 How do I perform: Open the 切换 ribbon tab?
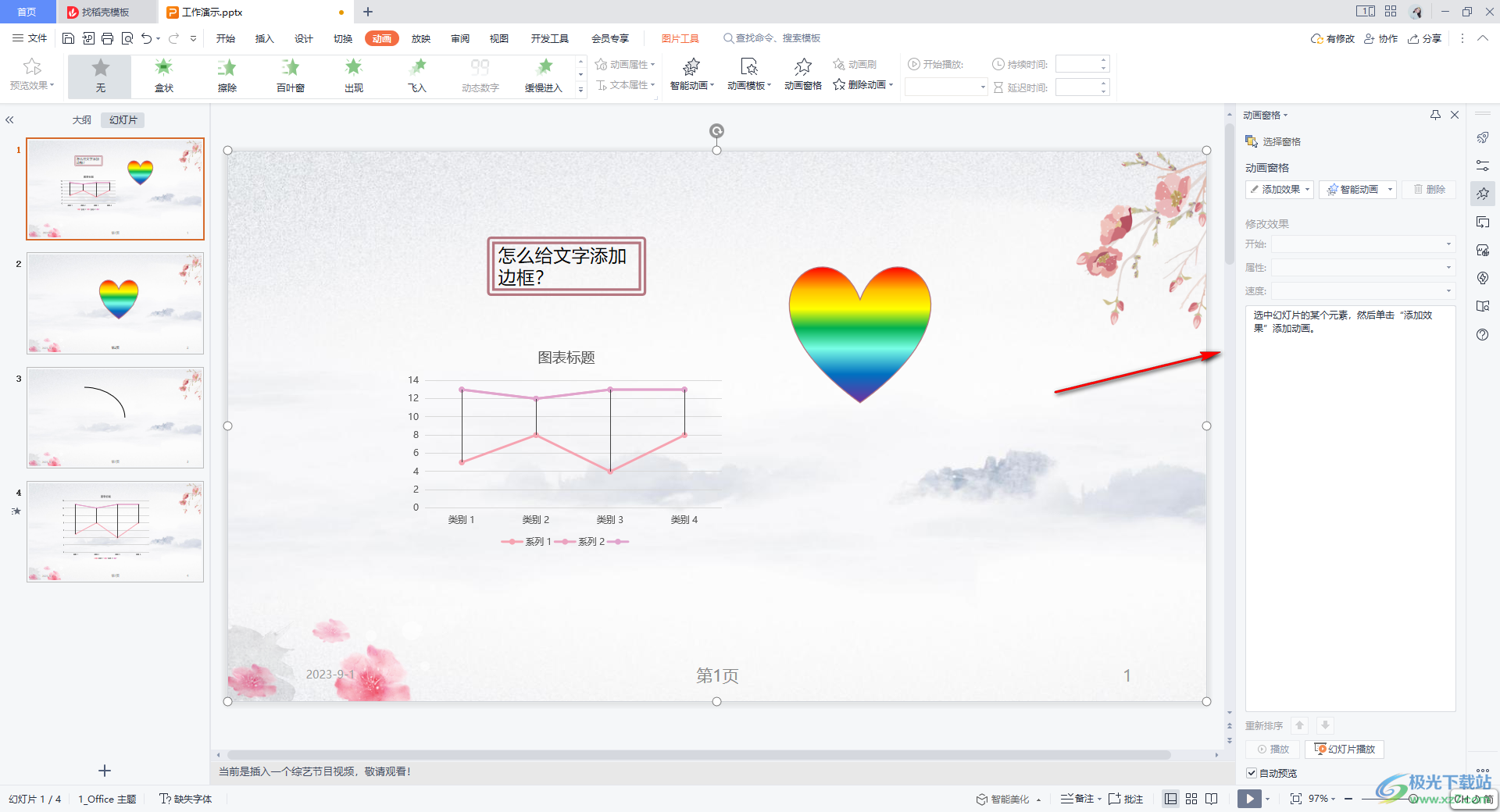343,38
